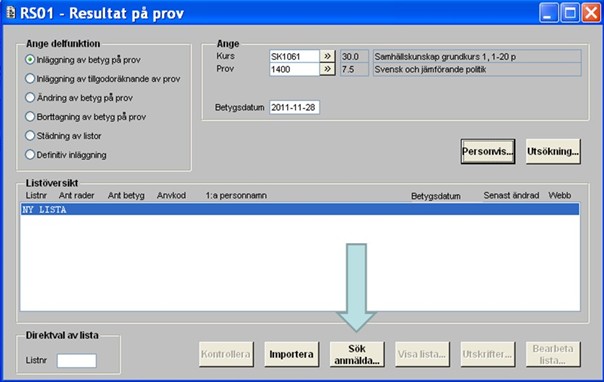
Task: Click the Kurs field containing SK1061
Action: coord(294,56)
